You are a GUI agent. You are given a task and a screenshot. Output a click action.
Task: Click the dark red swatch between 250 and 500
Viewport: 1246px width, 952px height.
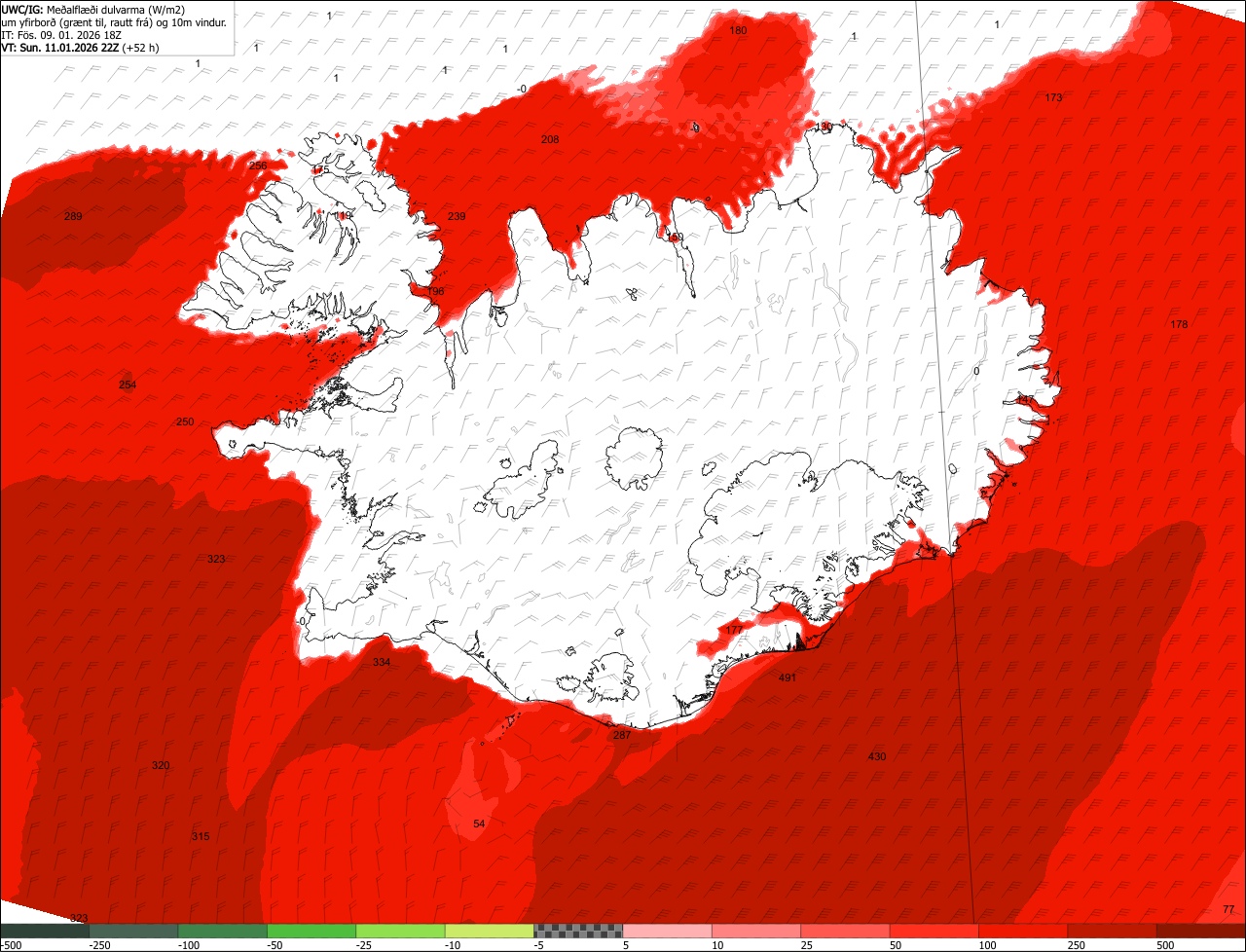(1113, 931)
